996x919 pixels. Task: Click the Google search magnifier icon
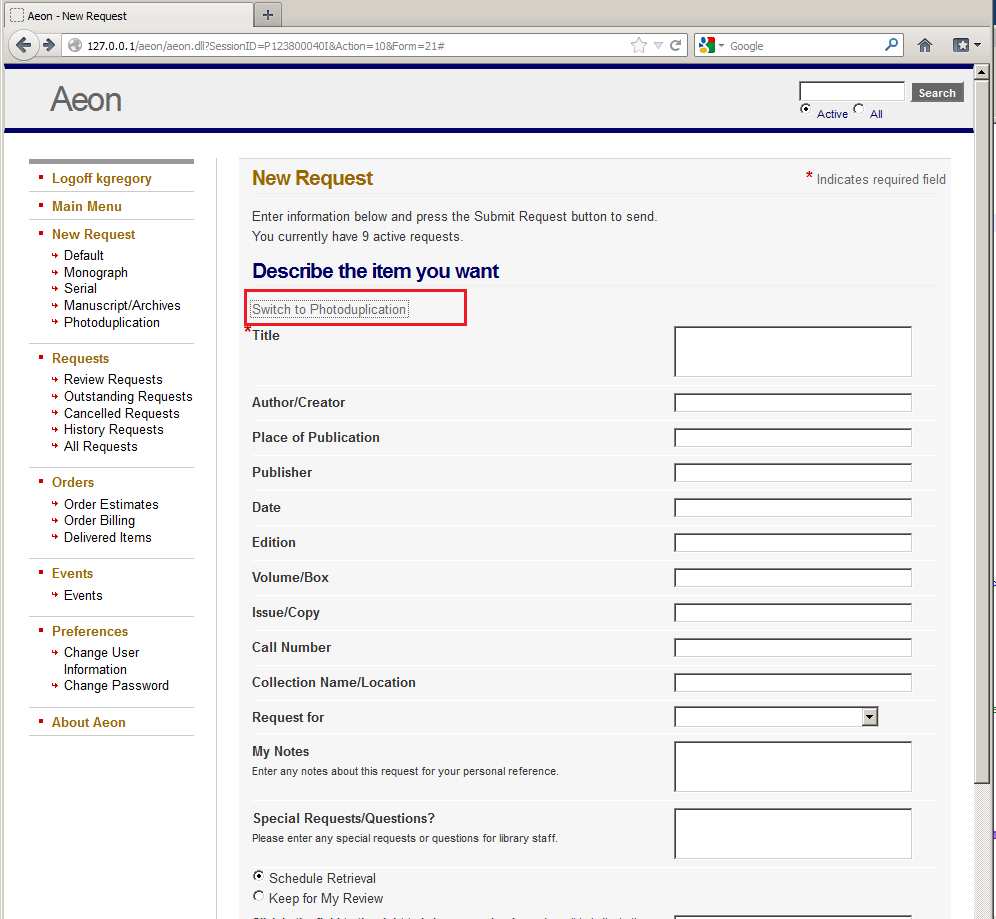coord(892,45)
